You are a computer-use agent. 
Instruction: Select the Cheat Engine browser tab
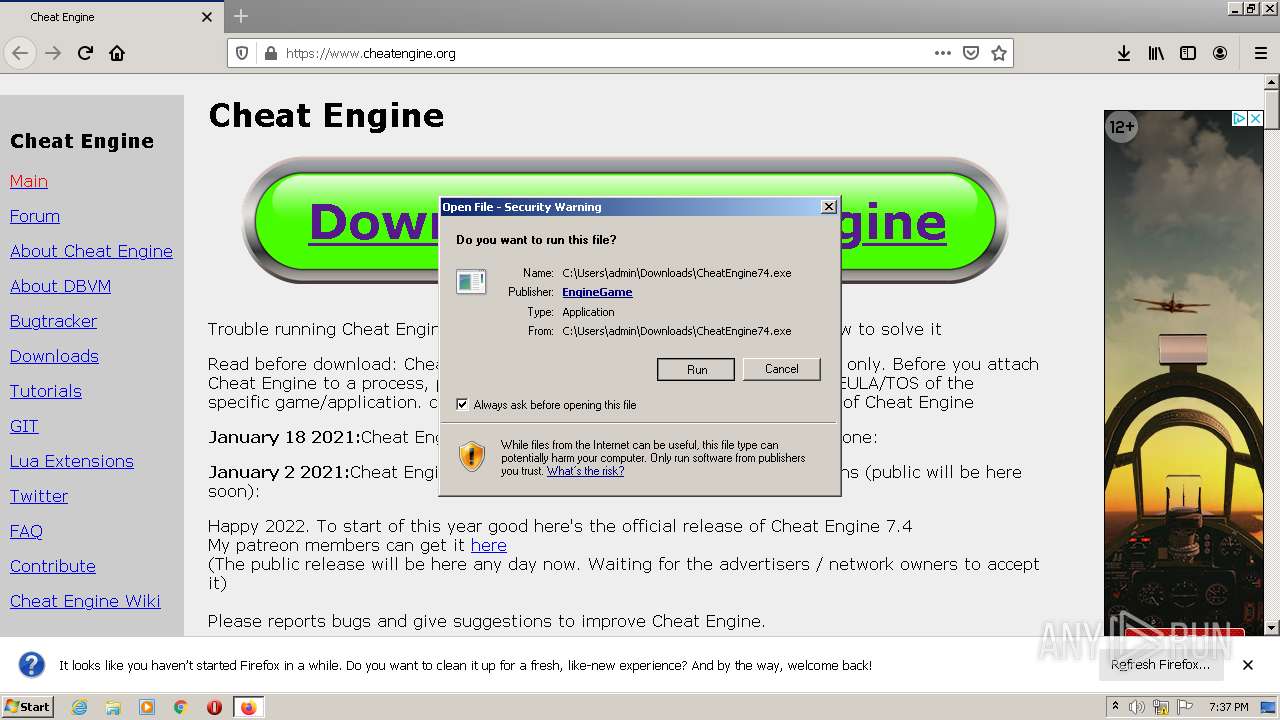pyautogui.click(x=111, y=17)
